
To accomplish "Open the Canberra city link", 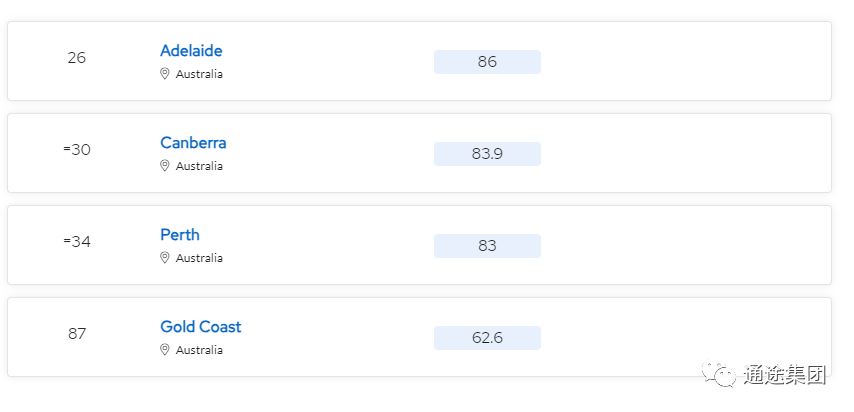I will click(193, 143).
